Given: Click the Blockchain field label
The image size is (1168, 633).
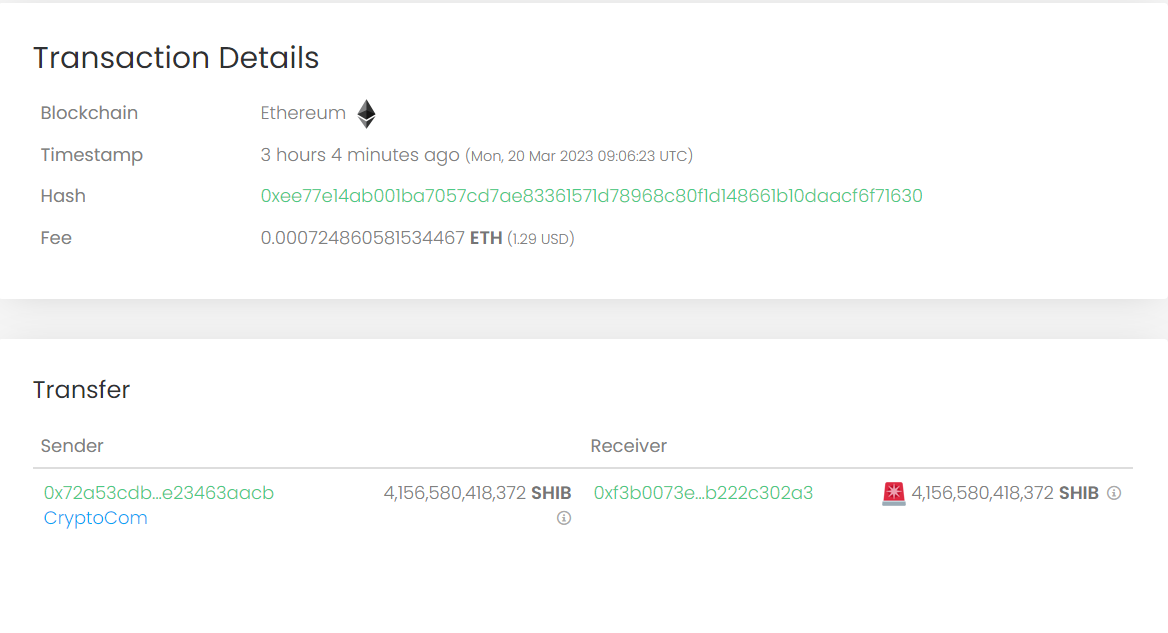Looking at the screenshot, I should pyautogui.click(x=89, y=113).
